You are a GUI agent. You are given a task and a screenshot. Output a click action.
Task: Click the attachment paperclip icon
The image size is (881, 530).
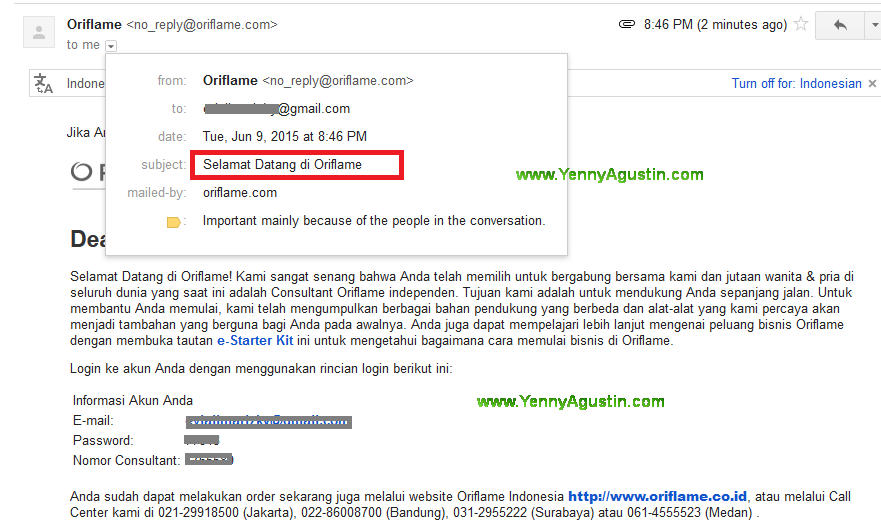626,24
